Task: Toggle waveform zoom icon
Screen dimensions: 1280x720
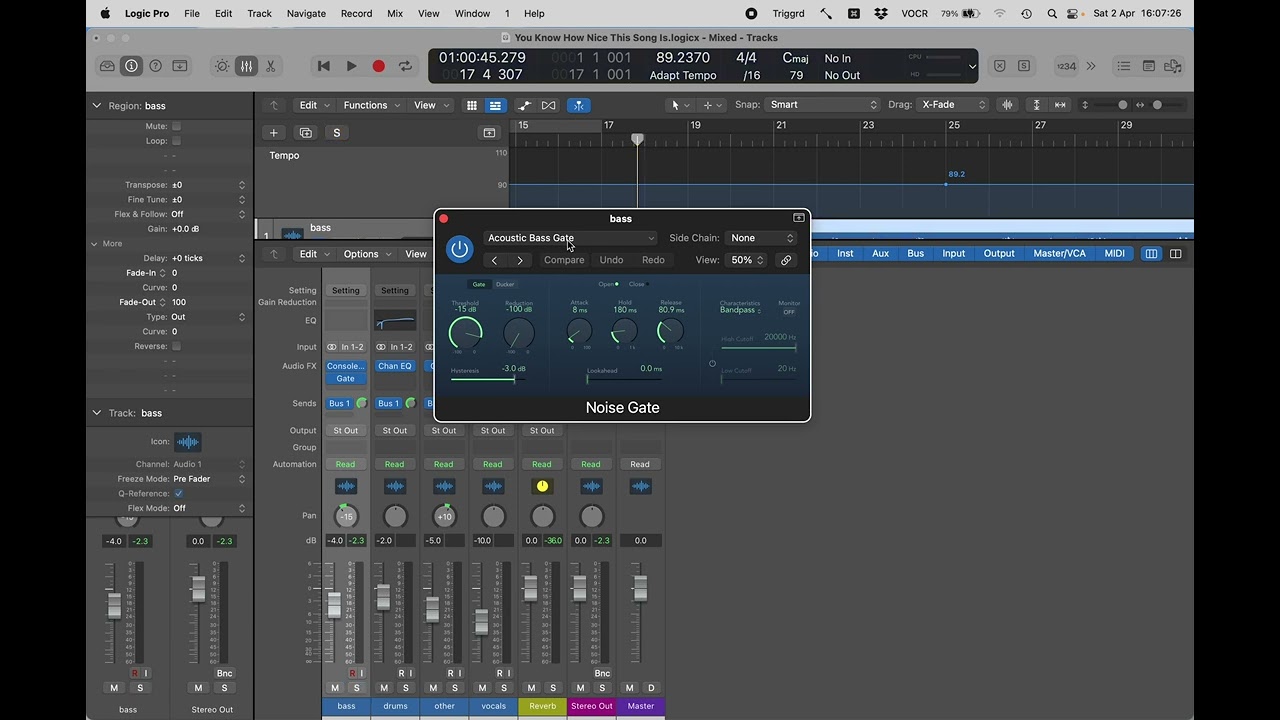Action: pyautogui.click(x=1008, y=105)
